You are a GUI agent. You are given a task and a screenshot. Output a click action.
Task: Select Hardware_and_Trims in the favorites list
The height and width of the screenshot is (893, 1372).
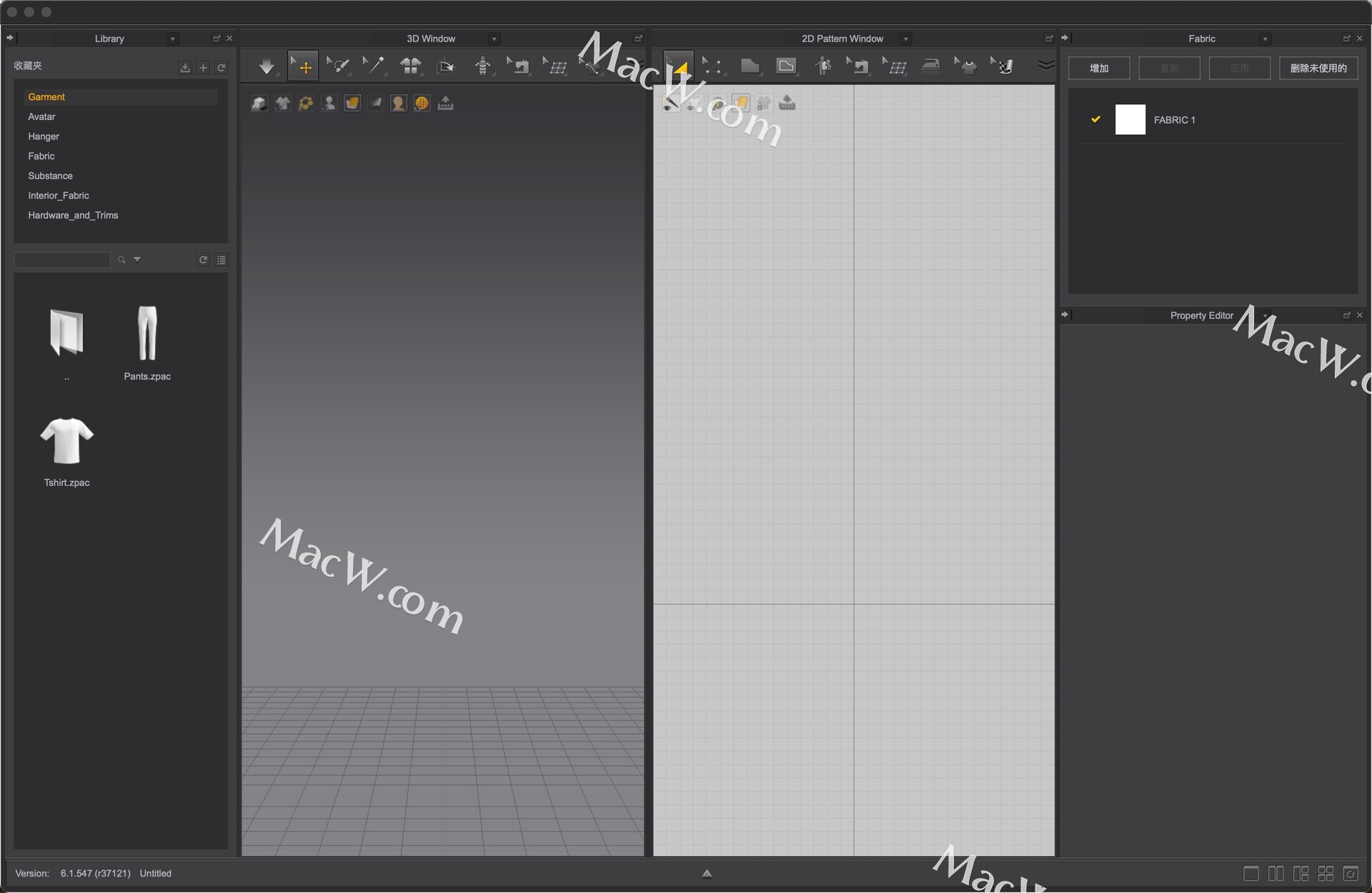[73, 215]
